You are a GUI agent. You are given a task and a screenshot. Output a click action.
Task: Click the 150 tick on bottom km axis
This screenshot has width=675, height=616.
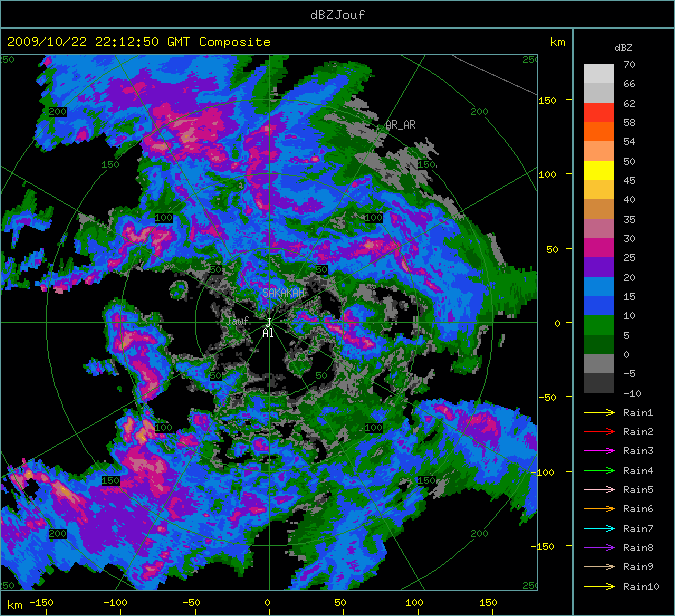488,602
